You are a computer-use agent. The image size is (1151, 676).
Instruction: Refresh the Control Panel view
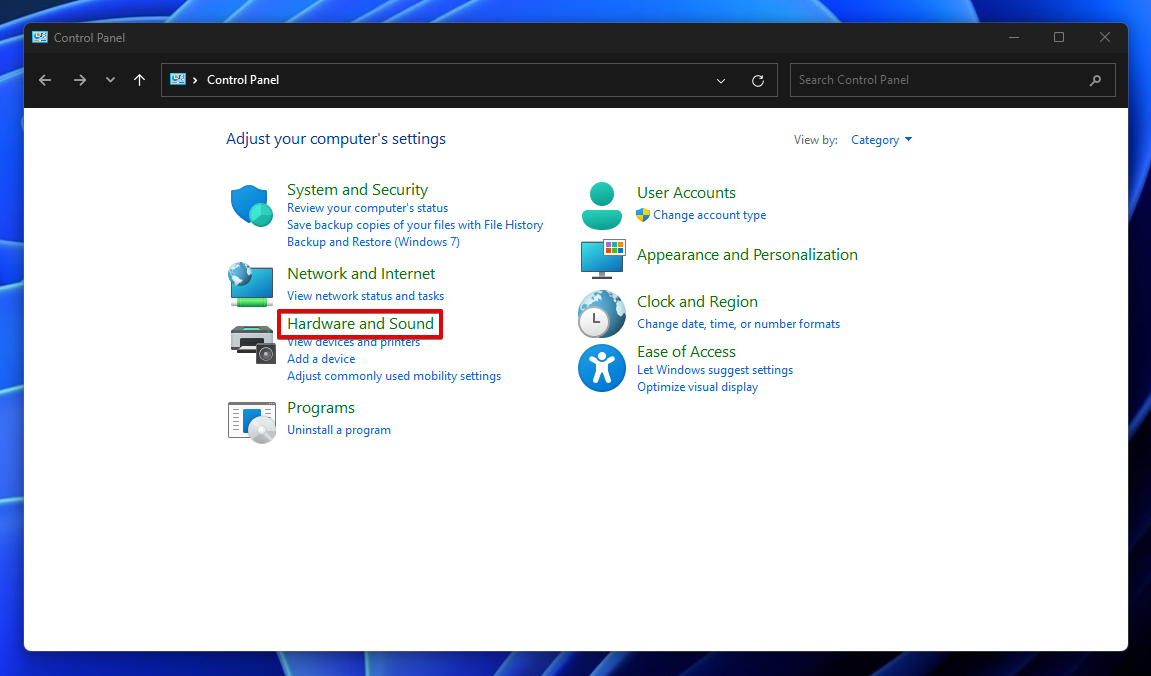(x=758, y=81)
